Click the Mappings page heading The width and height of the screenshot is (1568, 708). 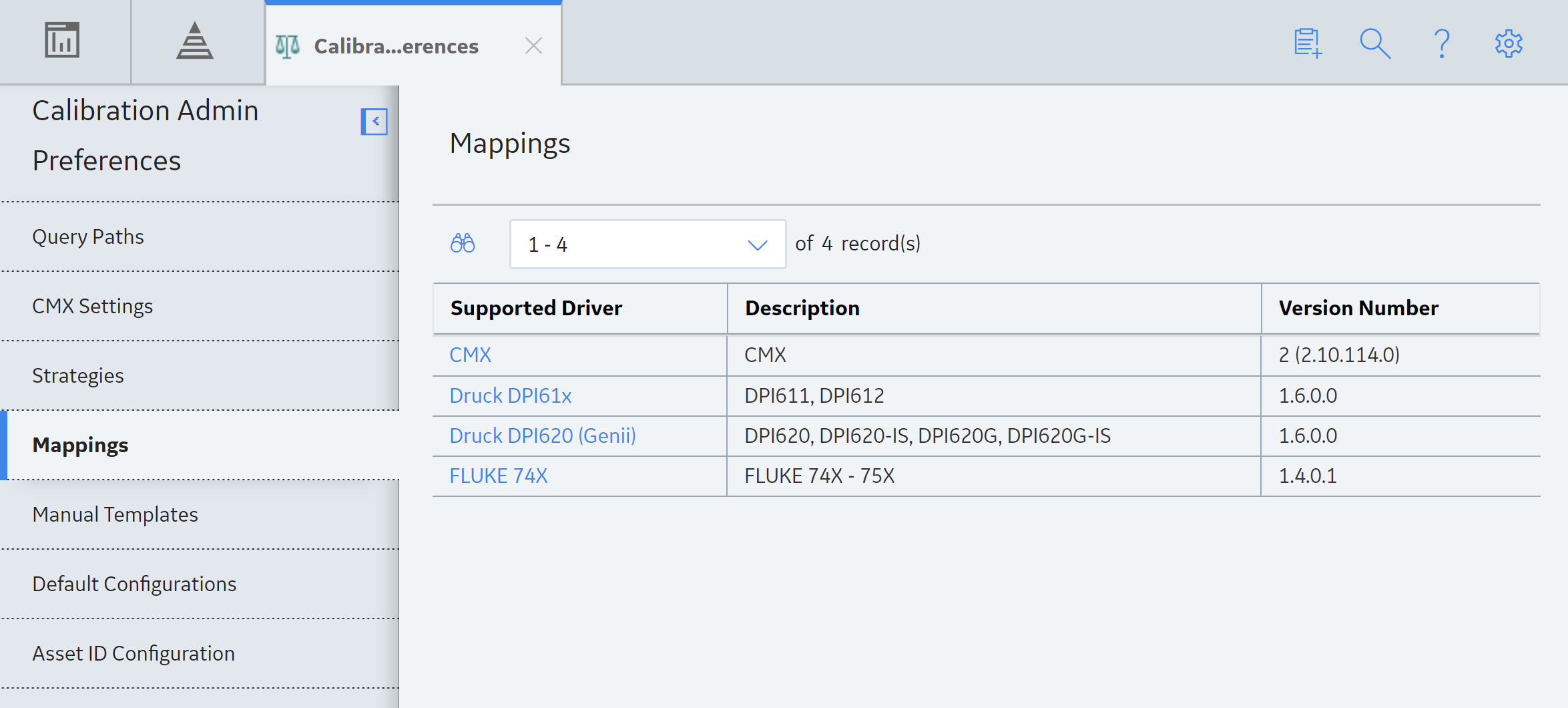coord(510,144)
